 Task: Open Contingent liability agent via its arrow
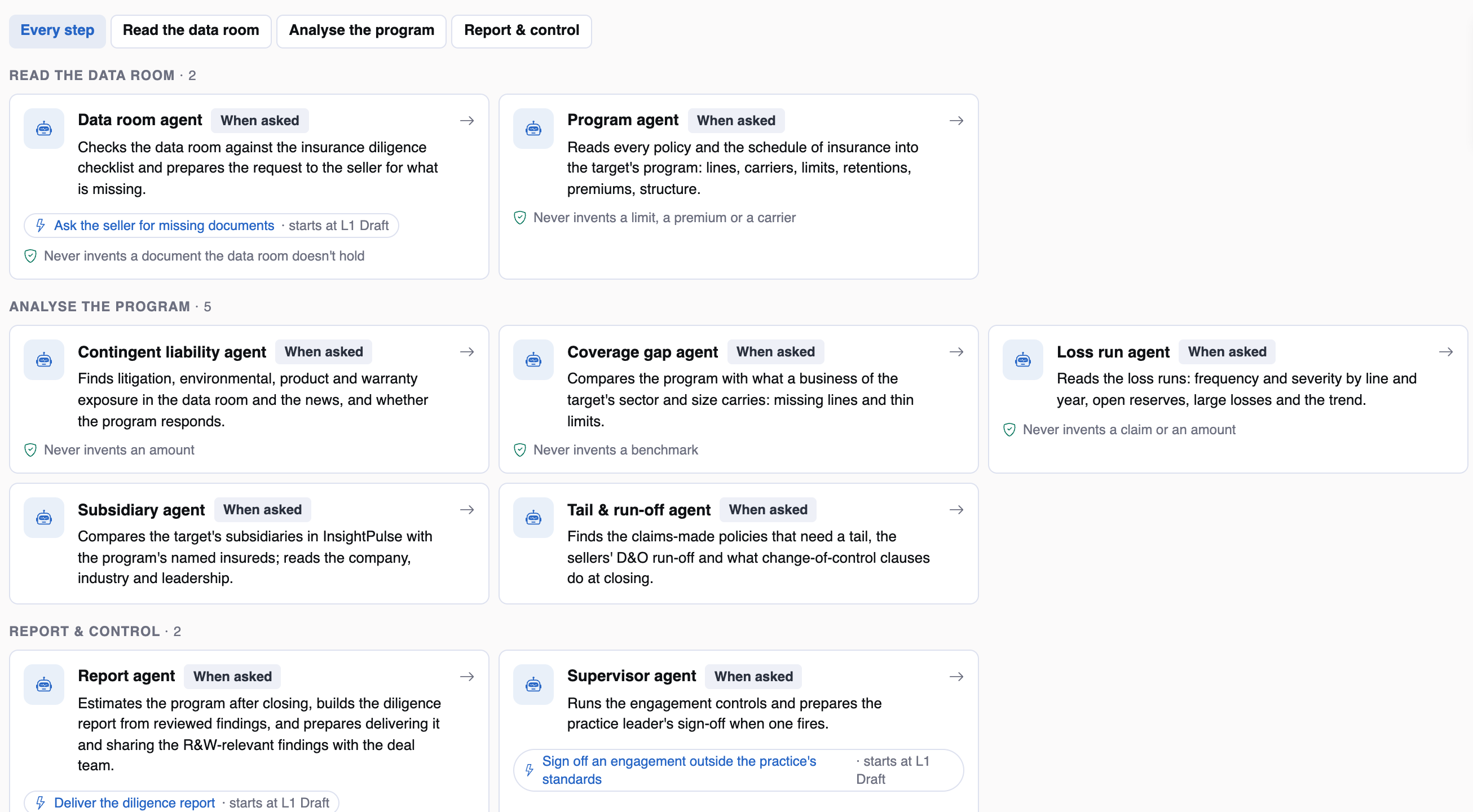pyautogui.click(x=467, y=352)
